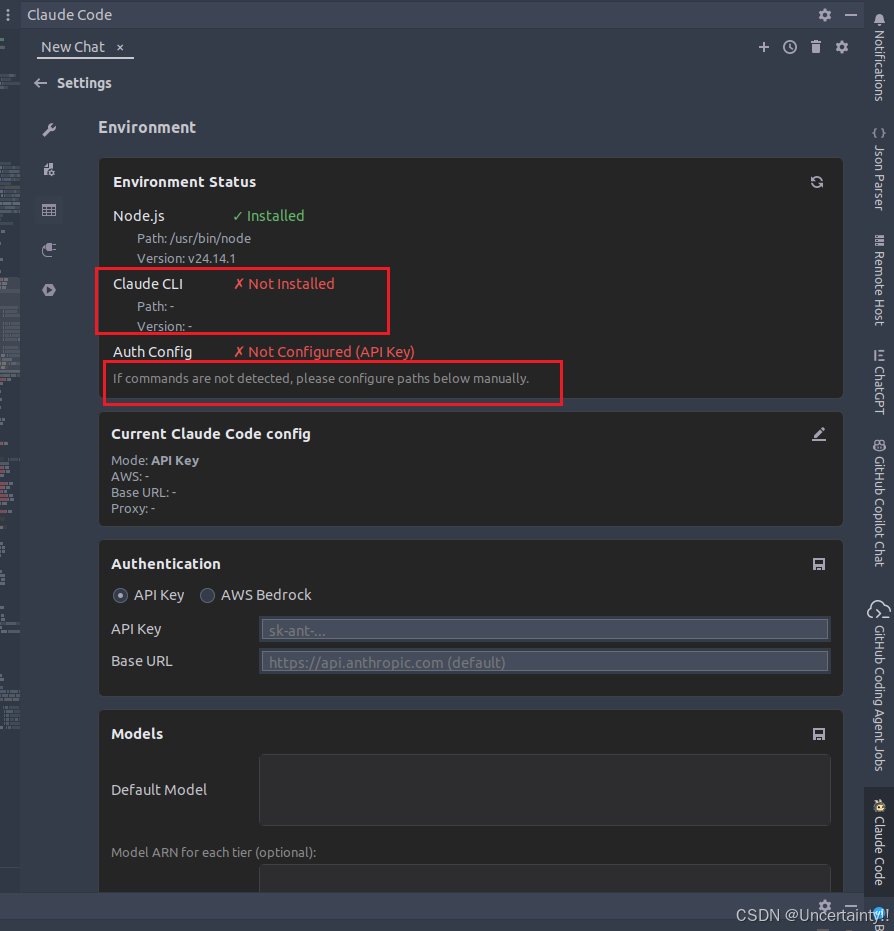This screenshot has height=931, width=894.
Task: Delete chat with the trash icon
Action: click(x=816, y=47)
